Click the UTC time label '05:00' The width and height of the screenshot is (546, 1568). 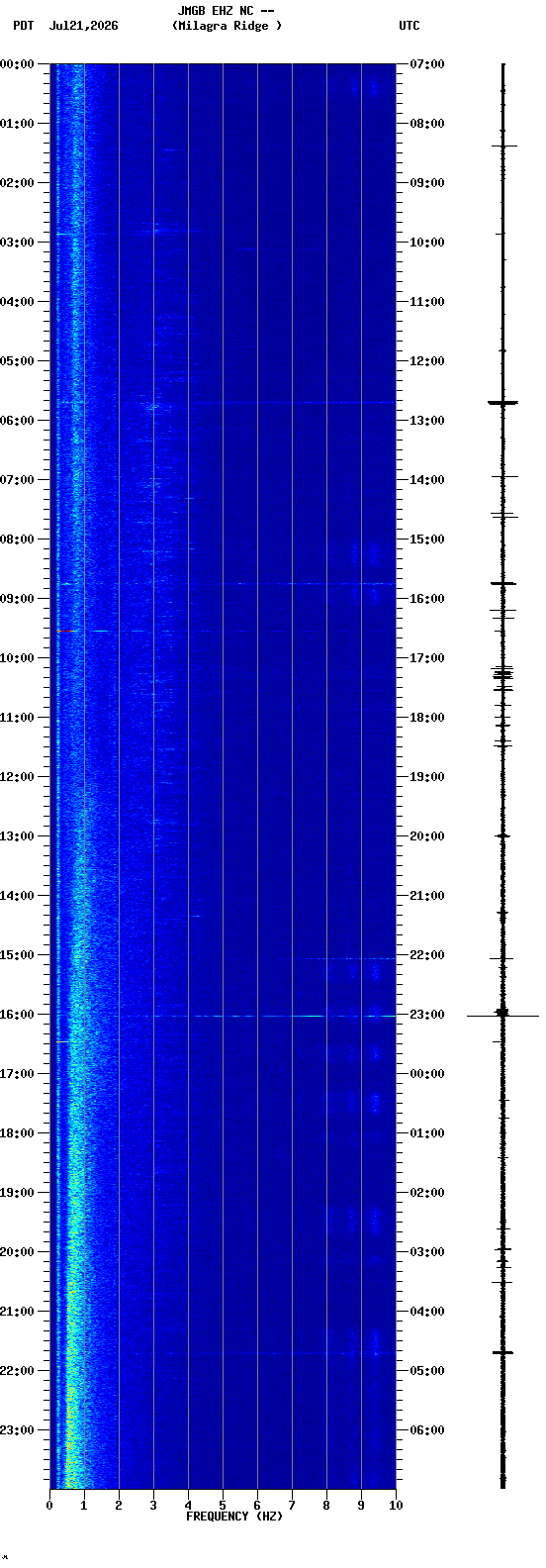pyautogui.click(x=426, y=1371)
